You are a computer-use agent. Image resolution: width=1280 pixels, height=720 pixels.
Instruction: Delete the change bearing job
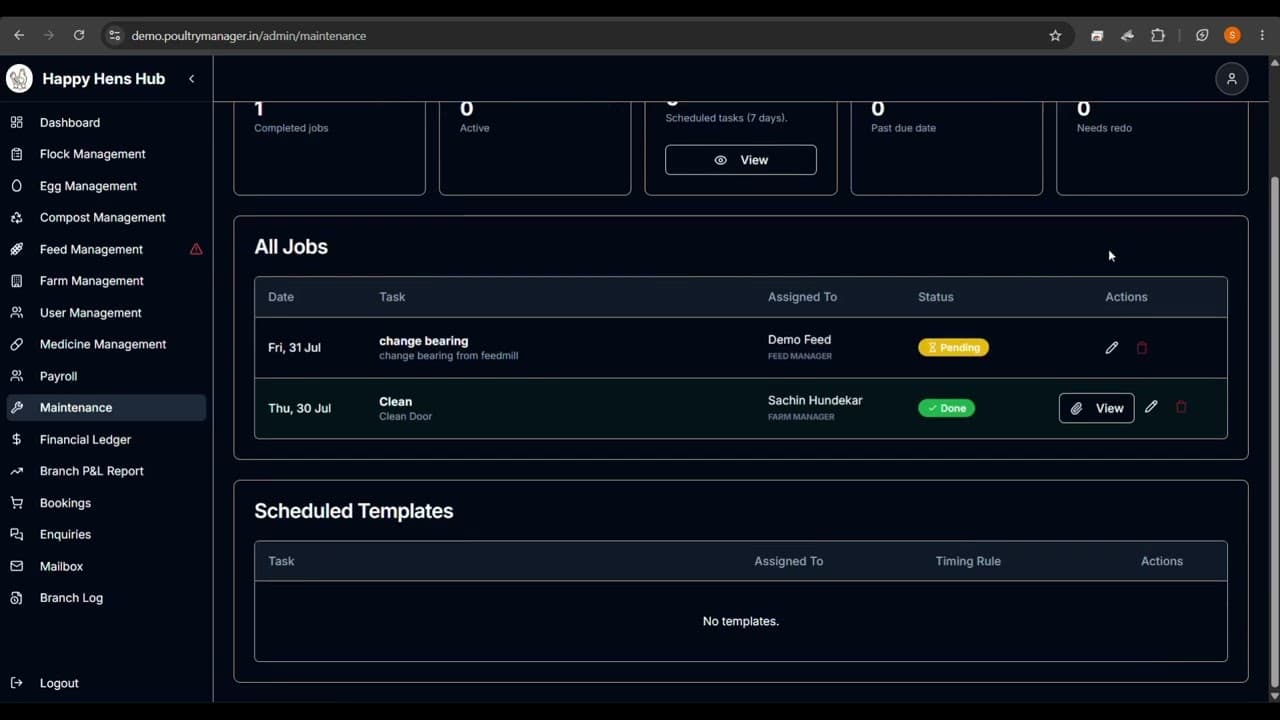(1142, 348)
